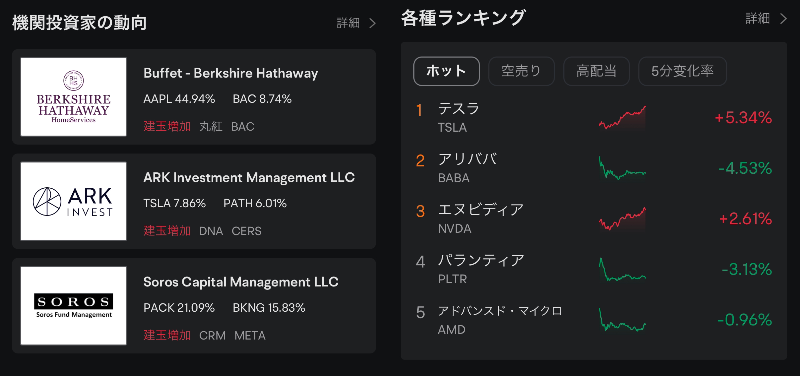Open ARK Investment Management LLC title
The width and height of the screenshot is (800, 376).
pos(249,178)
